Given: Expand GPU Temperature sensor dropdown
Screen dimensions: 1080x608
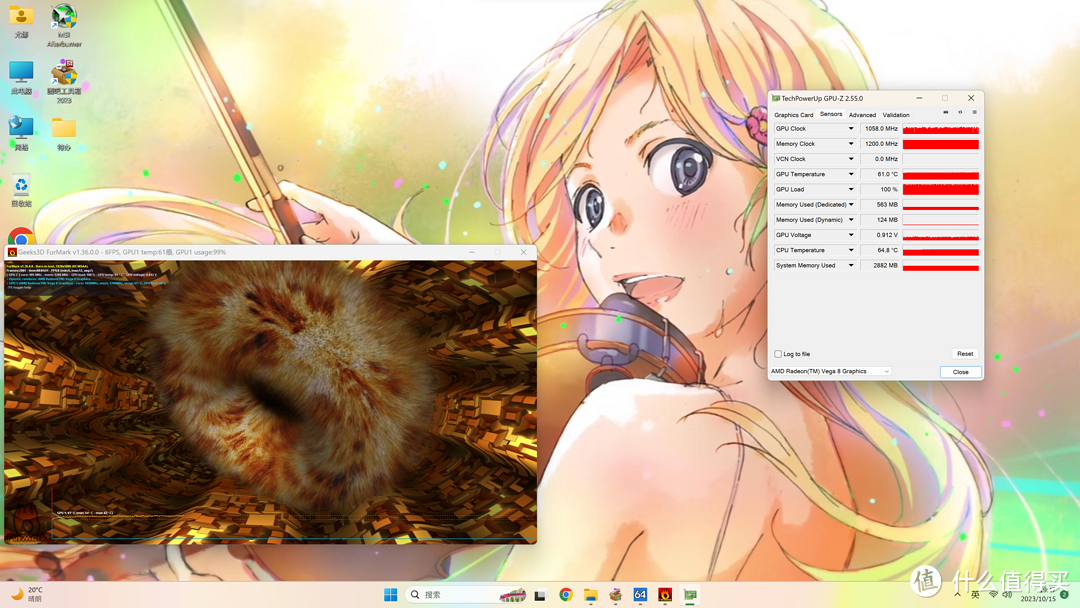Looking at the screenshot, I should pyautogui.click(x=851, y=174).
